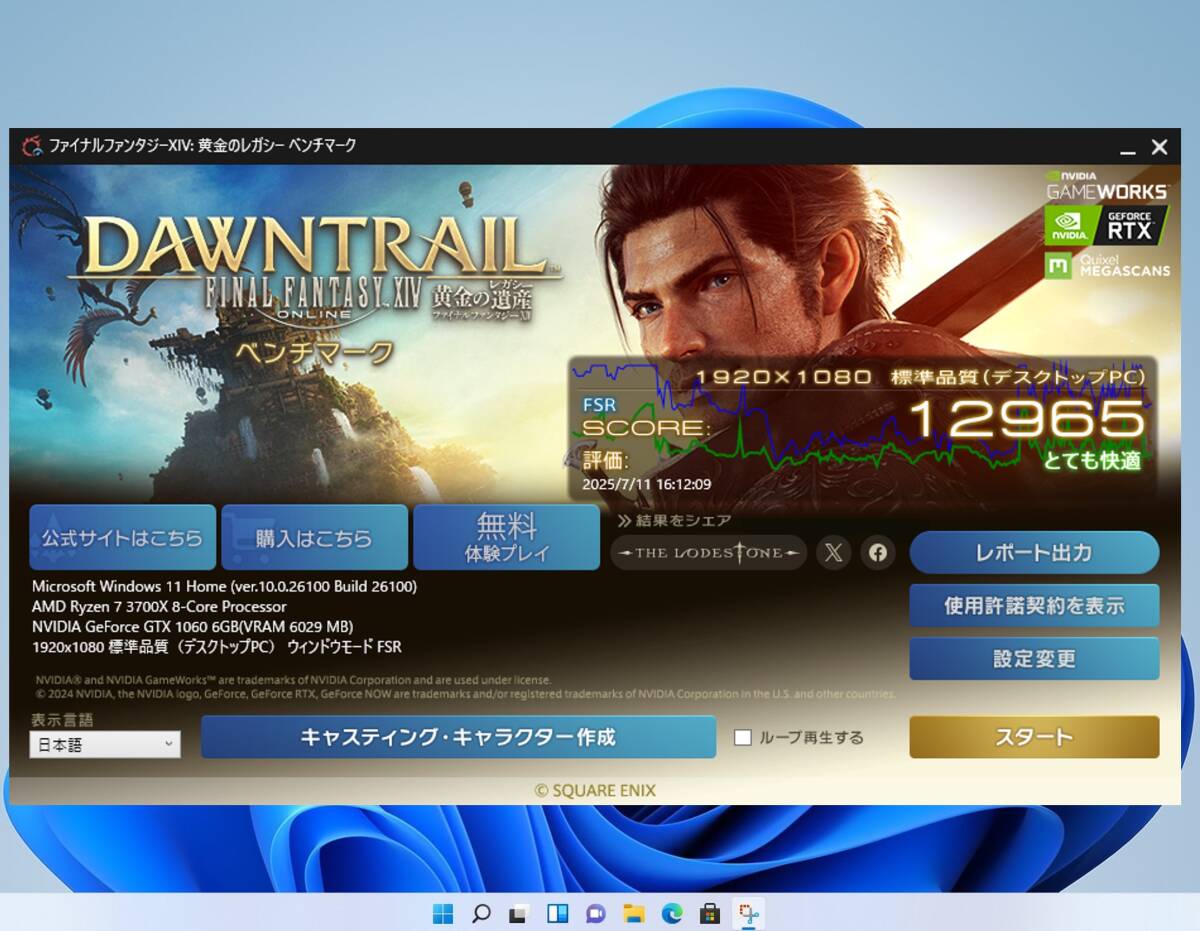Click the 1920x1080 ウィンドウモード FSR settings line

pos(217,647)
